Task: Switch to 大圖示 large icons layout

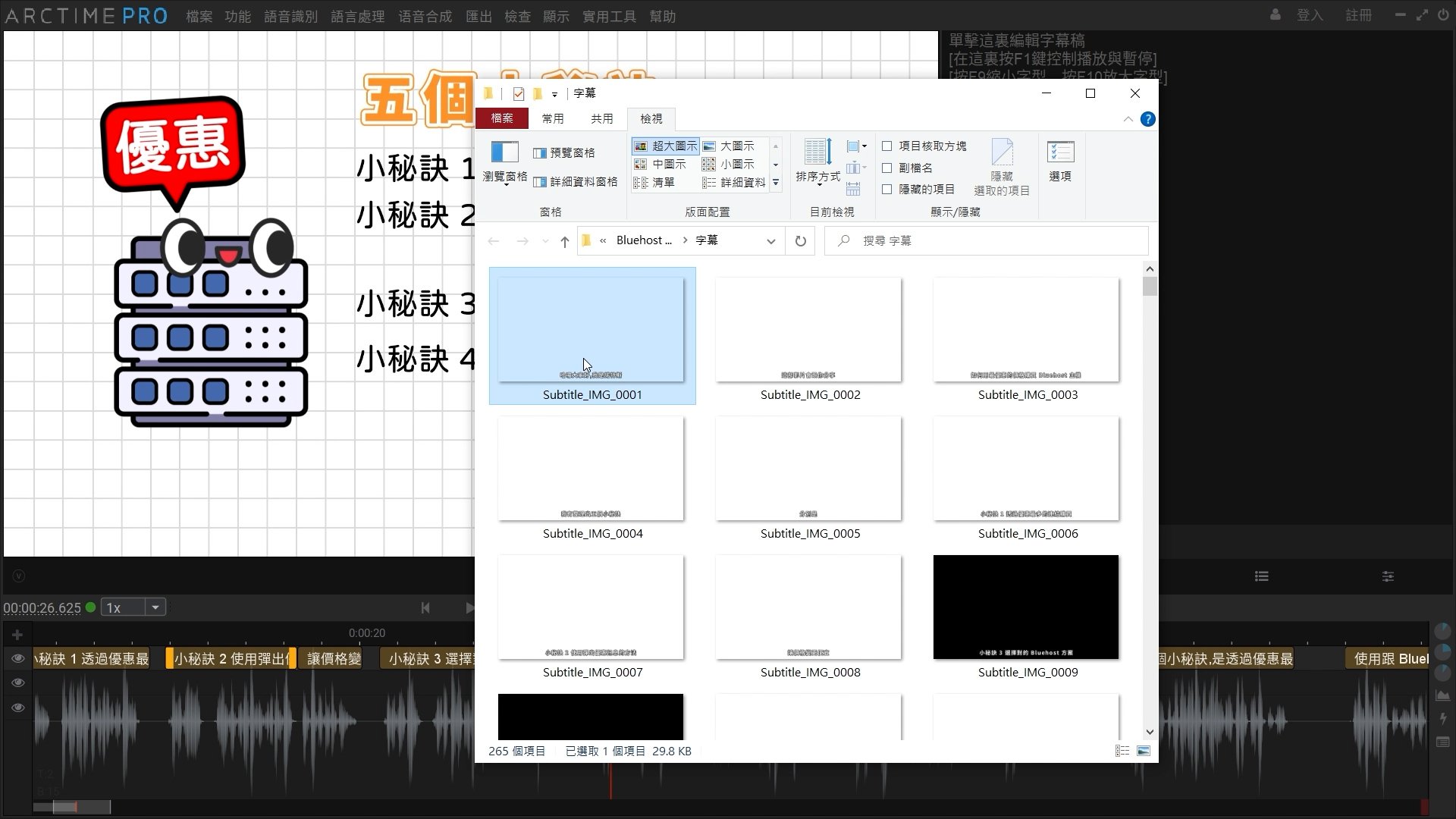Action: (x=729, y=146)
